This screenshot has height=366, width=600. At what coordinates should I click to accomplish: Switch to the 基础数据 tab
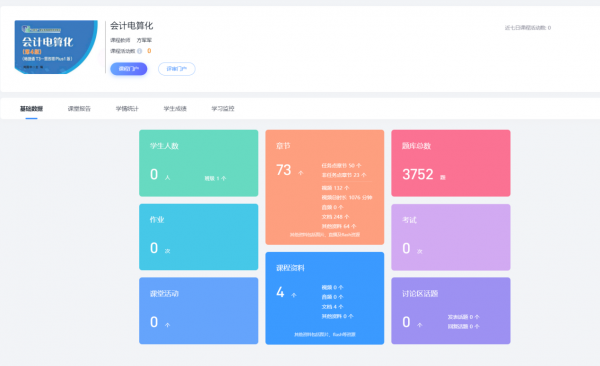point(31,109)
